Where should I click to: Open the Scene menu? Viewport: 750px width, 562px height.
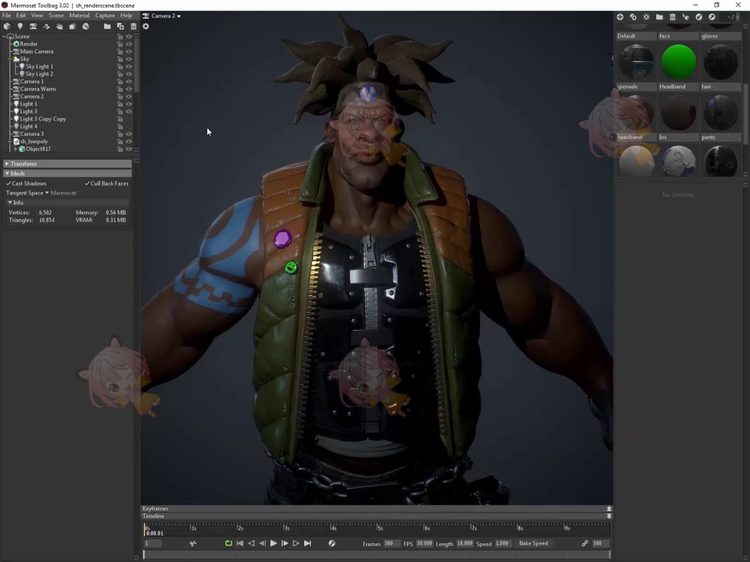point(56,15)
